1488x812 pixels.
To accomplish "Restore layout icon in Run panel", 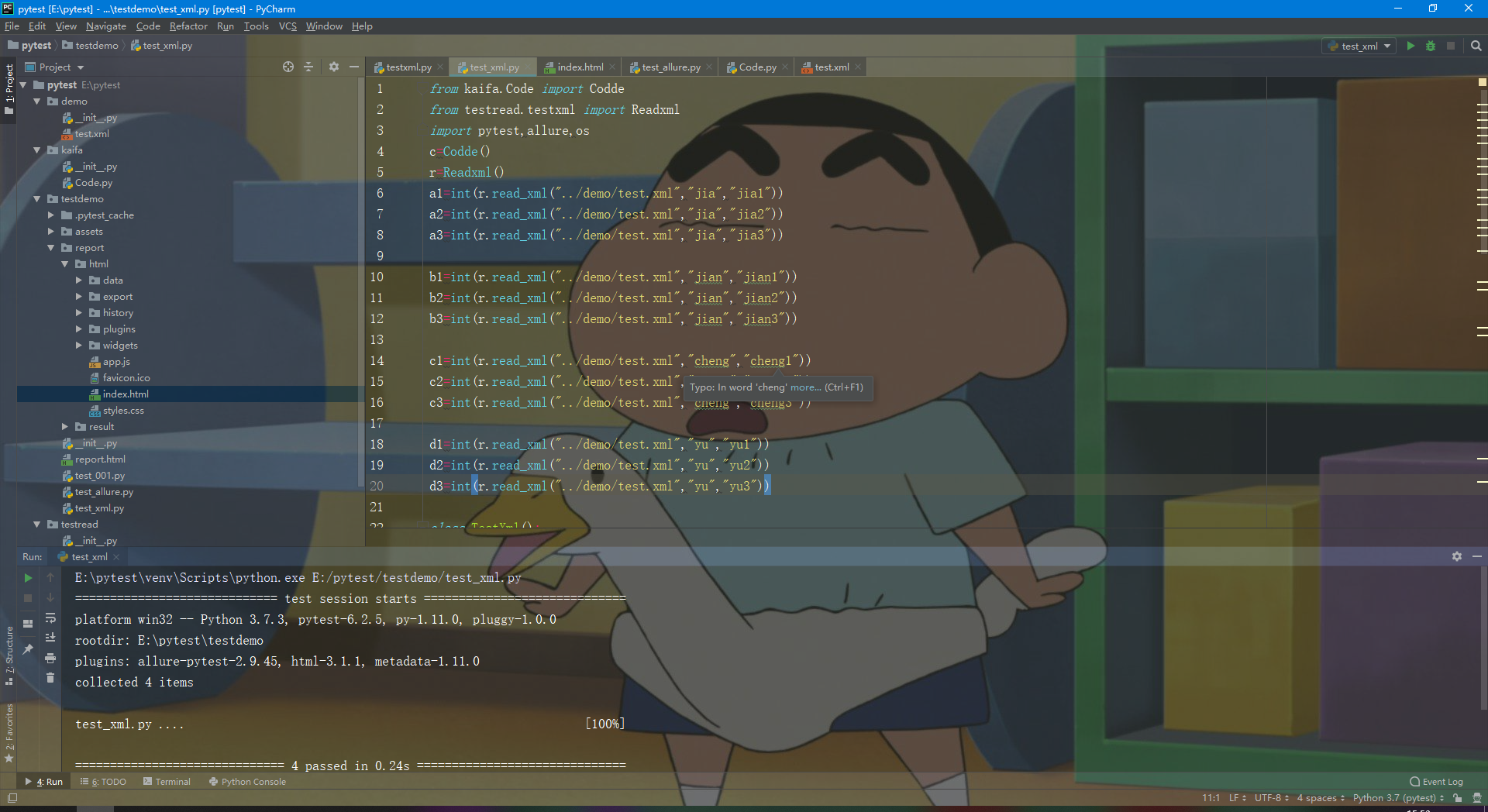I will (28, 624).
